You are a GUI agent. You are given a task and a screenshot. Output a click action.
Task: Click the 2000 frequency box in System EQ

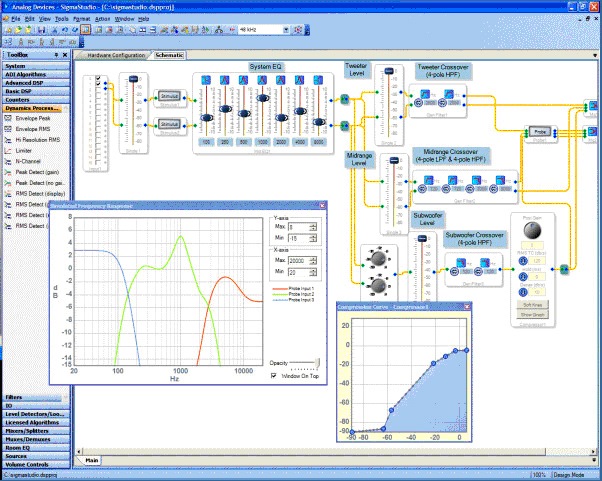pyautogui.click(x=281, y=142)
